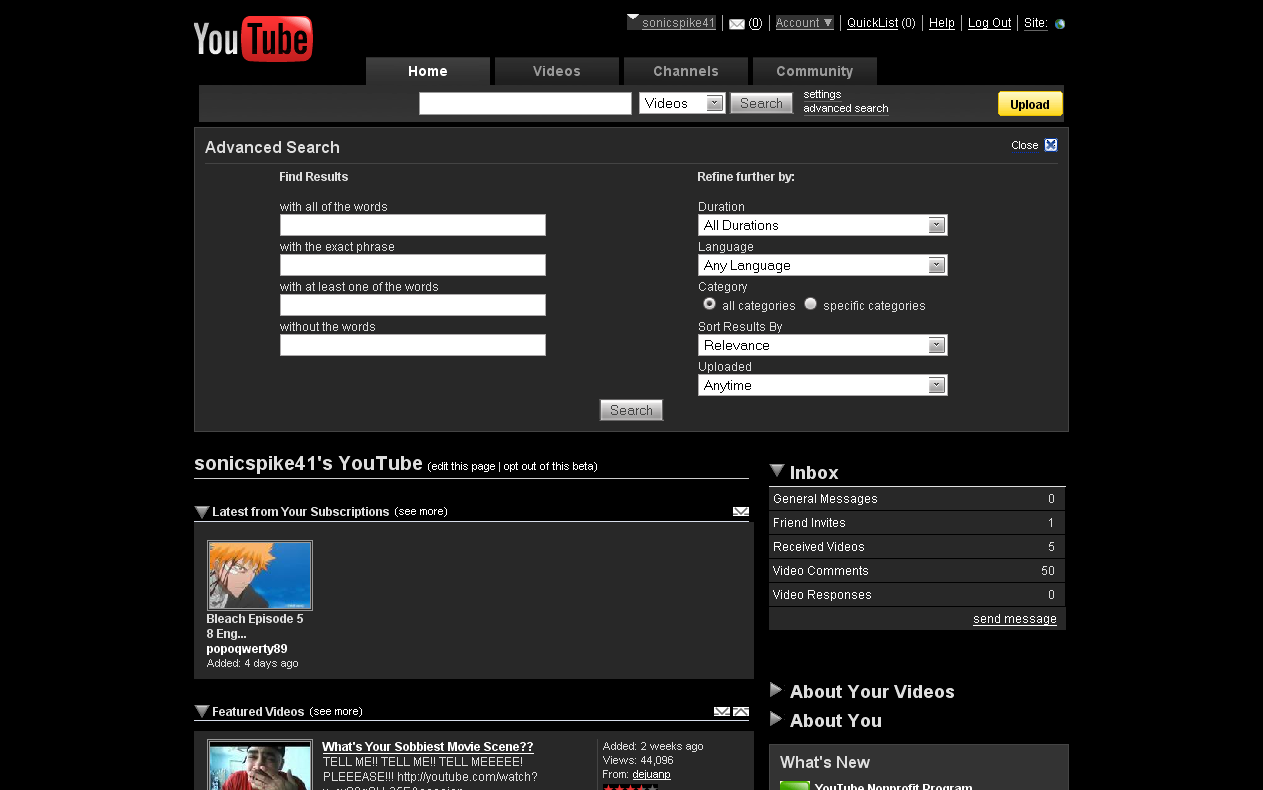
Task: Click the Advanced Search panel's Search button
Action: [x=631, y=410]
